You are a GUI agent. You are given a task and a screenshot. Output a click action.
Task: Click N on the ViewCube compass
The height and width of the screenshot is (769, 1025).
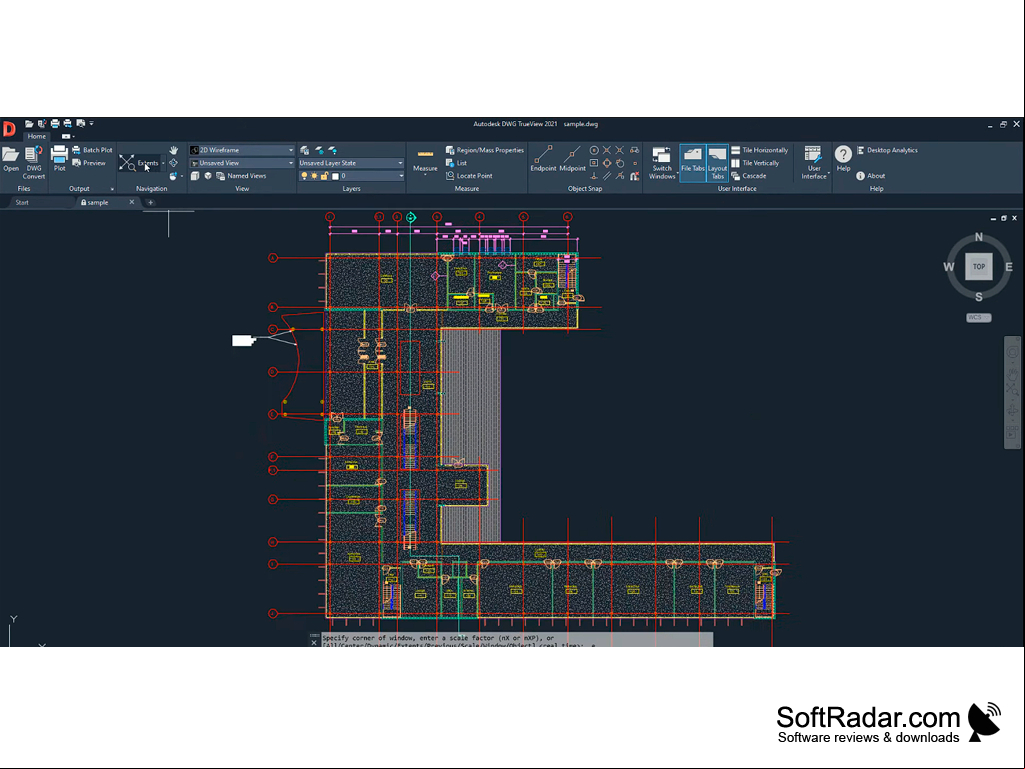click(x=979, y=237)
